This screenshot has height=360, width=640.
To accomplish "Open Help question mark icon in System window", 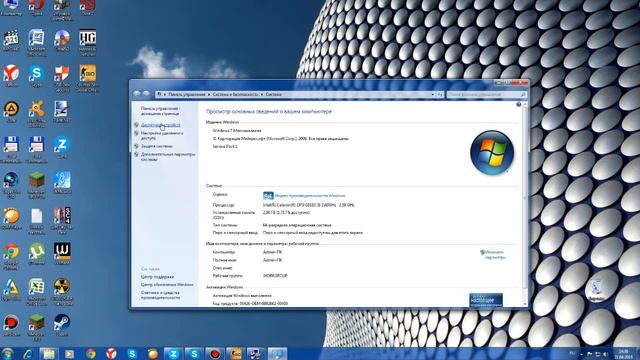I will 518,104.
